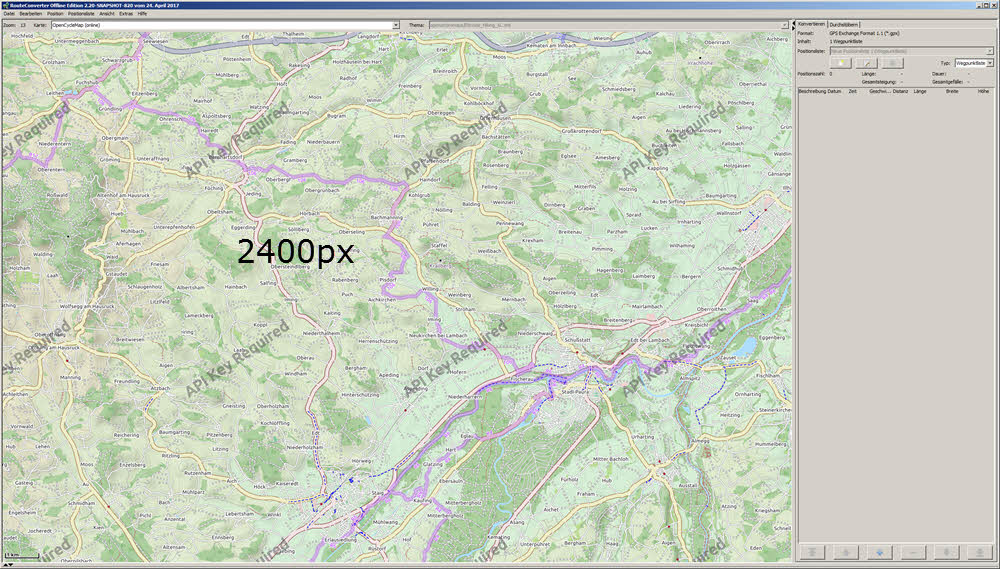The height and width of the screenshot is (569, 1000).
Task: Open the Datei menu
Action: pos(9,13)
